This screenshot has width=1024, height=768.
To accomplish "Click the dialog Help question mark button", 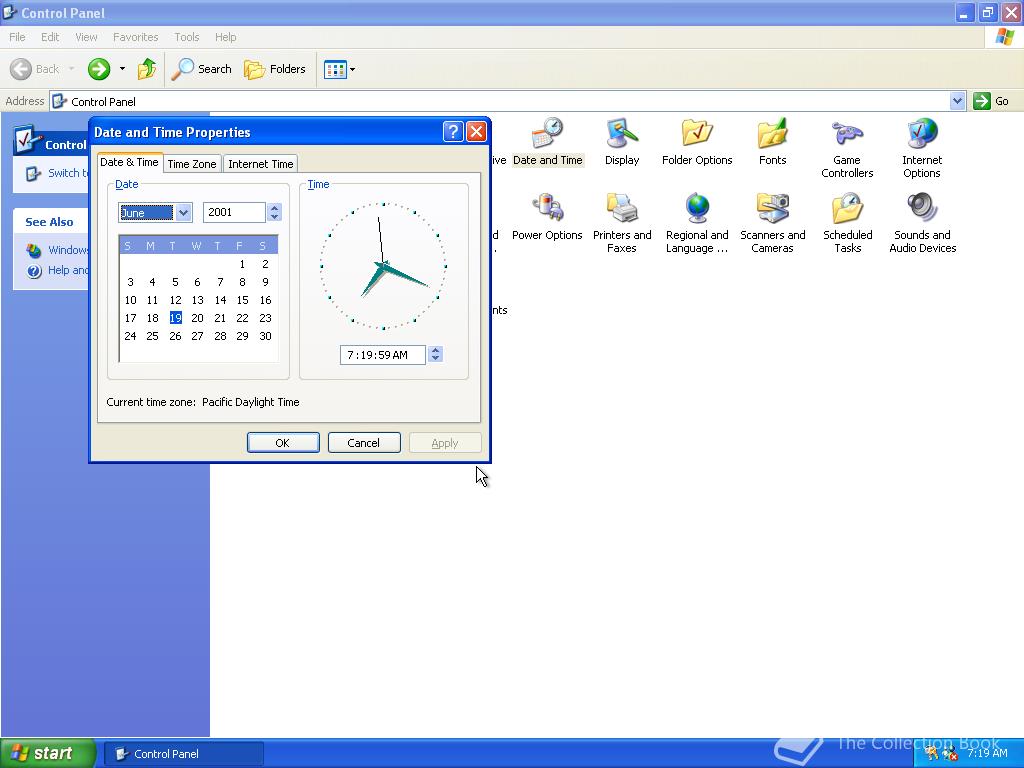I will coord(453,132).
